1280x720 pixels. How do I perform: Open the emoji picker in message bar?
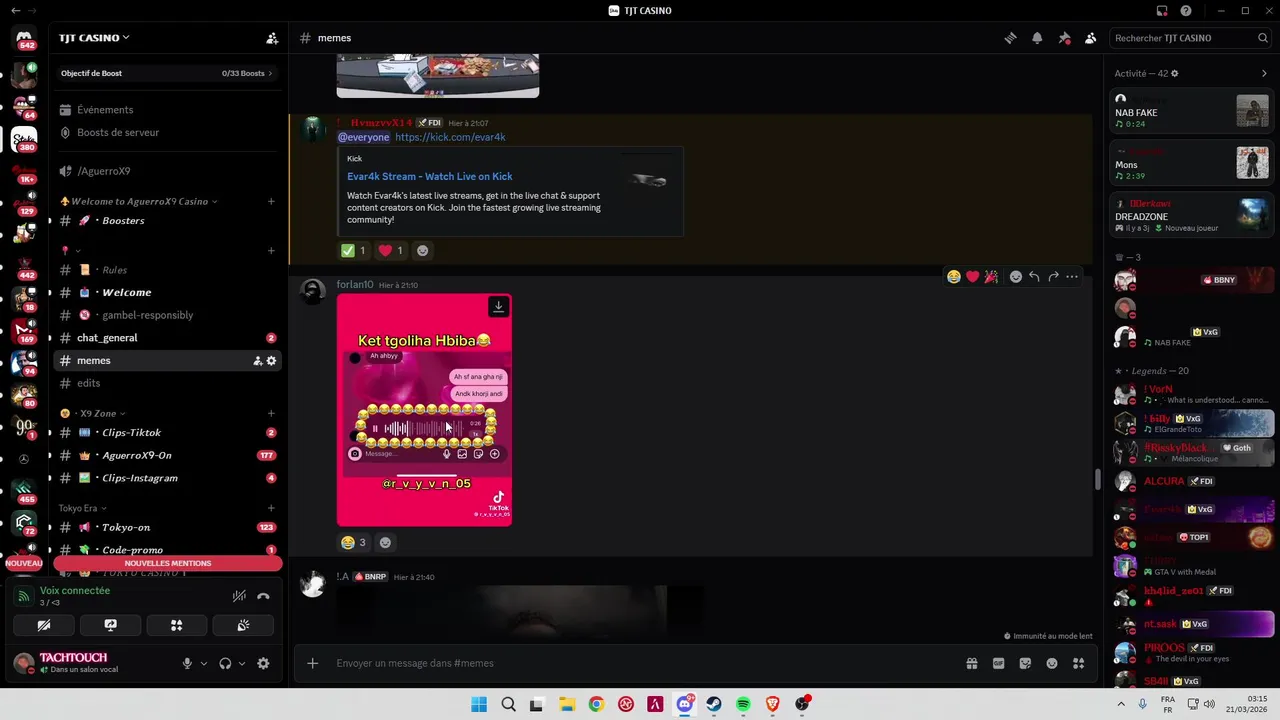1052,663
